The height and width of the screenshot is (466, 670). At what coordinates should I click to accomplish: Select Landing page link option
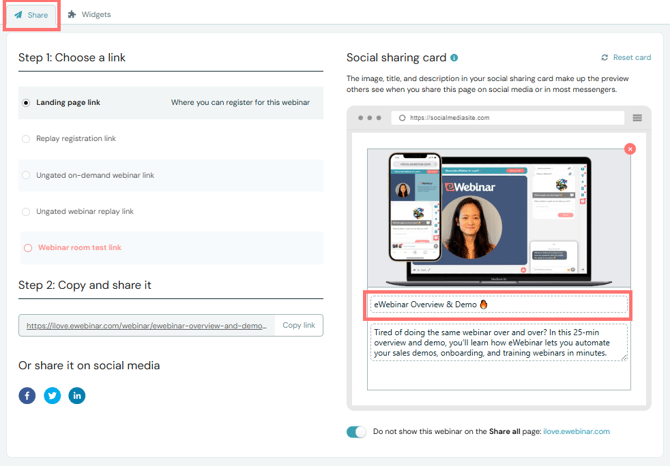[x=26, y=102]
